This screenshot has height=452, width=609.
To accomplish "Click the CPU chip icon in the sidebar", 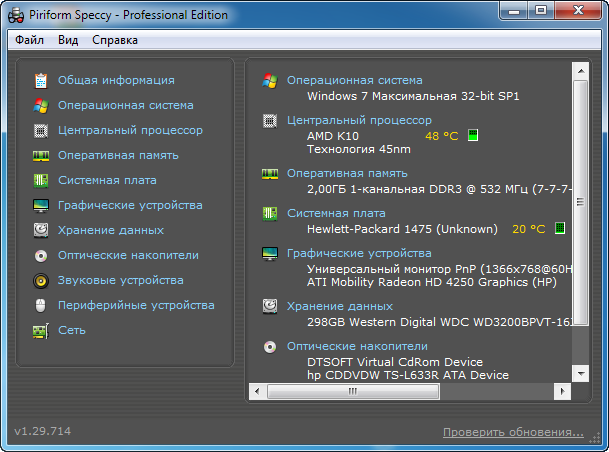I will tap(41, 131).
